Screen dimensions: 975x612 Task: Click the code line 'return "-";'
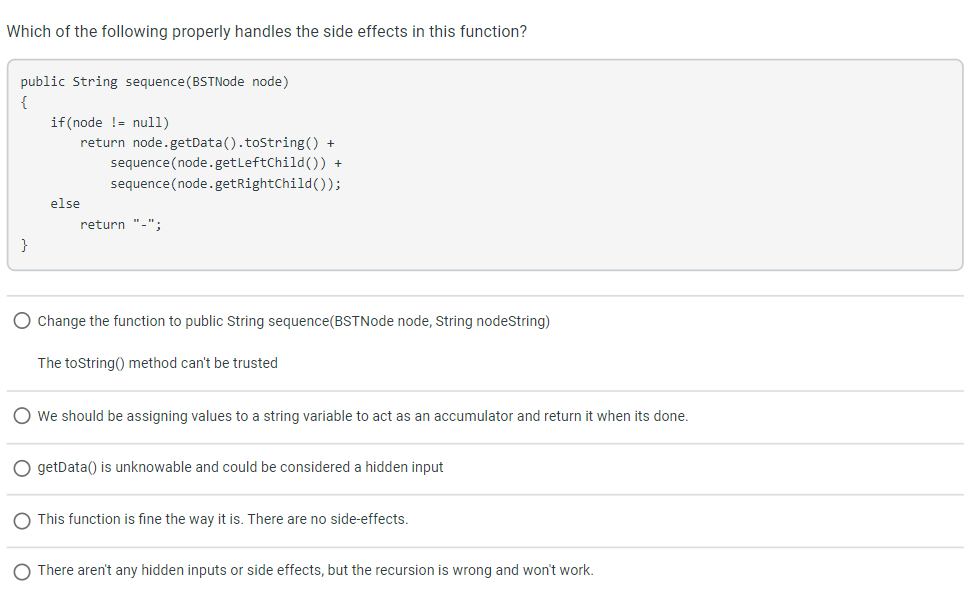click(119, 224)
